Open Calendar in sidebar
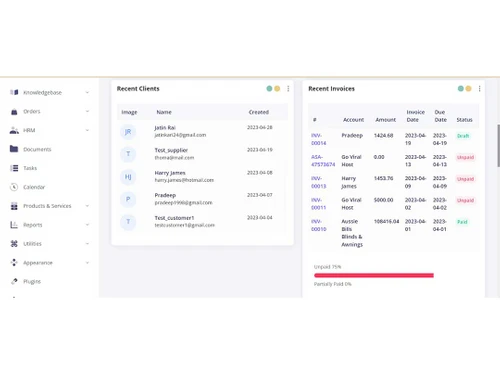This screenshot has height=375, width=500. (x=34, y=187)
